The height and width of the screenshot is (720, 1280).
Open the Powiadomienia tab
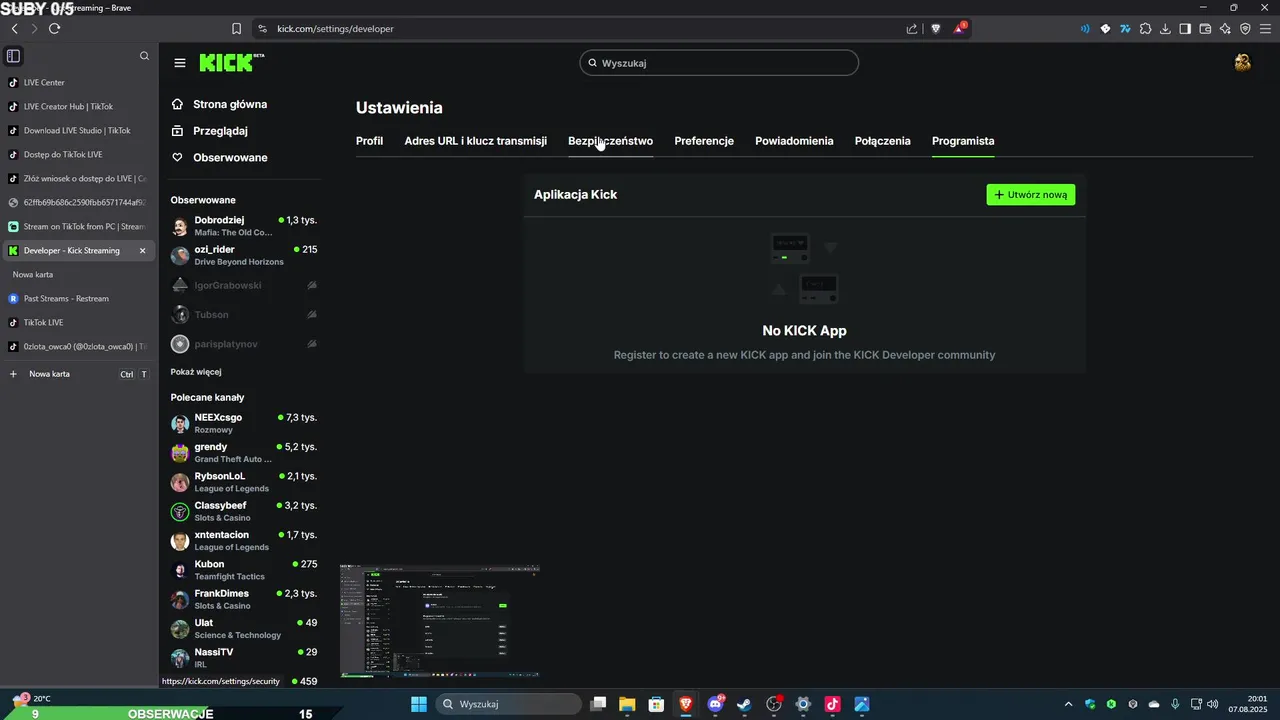click(794, 141)
